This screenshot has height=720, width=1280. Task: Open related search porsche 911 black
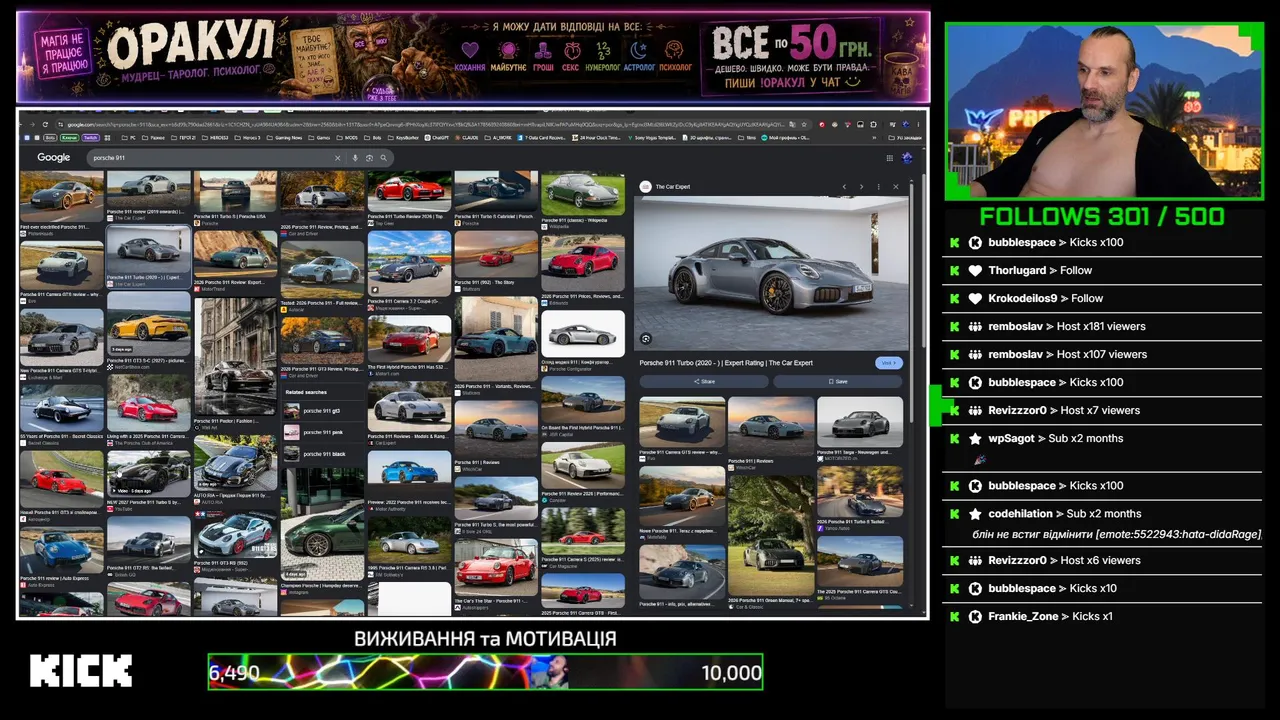[322, 454]
